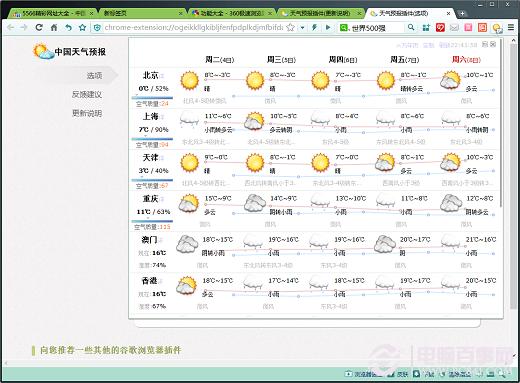Click the red square extension icon
This screenshot has height=383, width=520.
440,27
